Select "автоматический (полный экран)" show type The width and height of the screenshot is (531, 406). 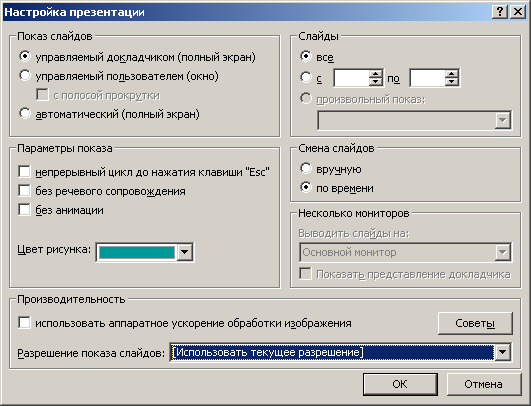click(x=25, y=113)
